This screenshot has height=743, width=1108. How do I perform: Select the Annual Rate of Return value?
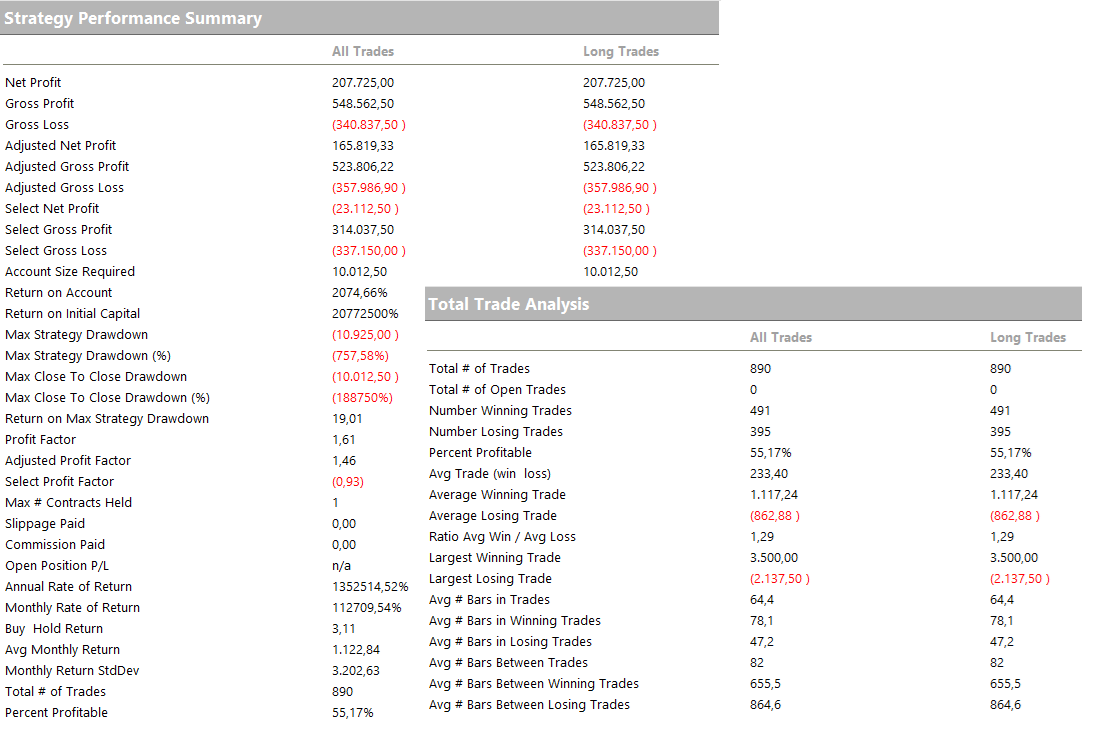pos(370,587)
